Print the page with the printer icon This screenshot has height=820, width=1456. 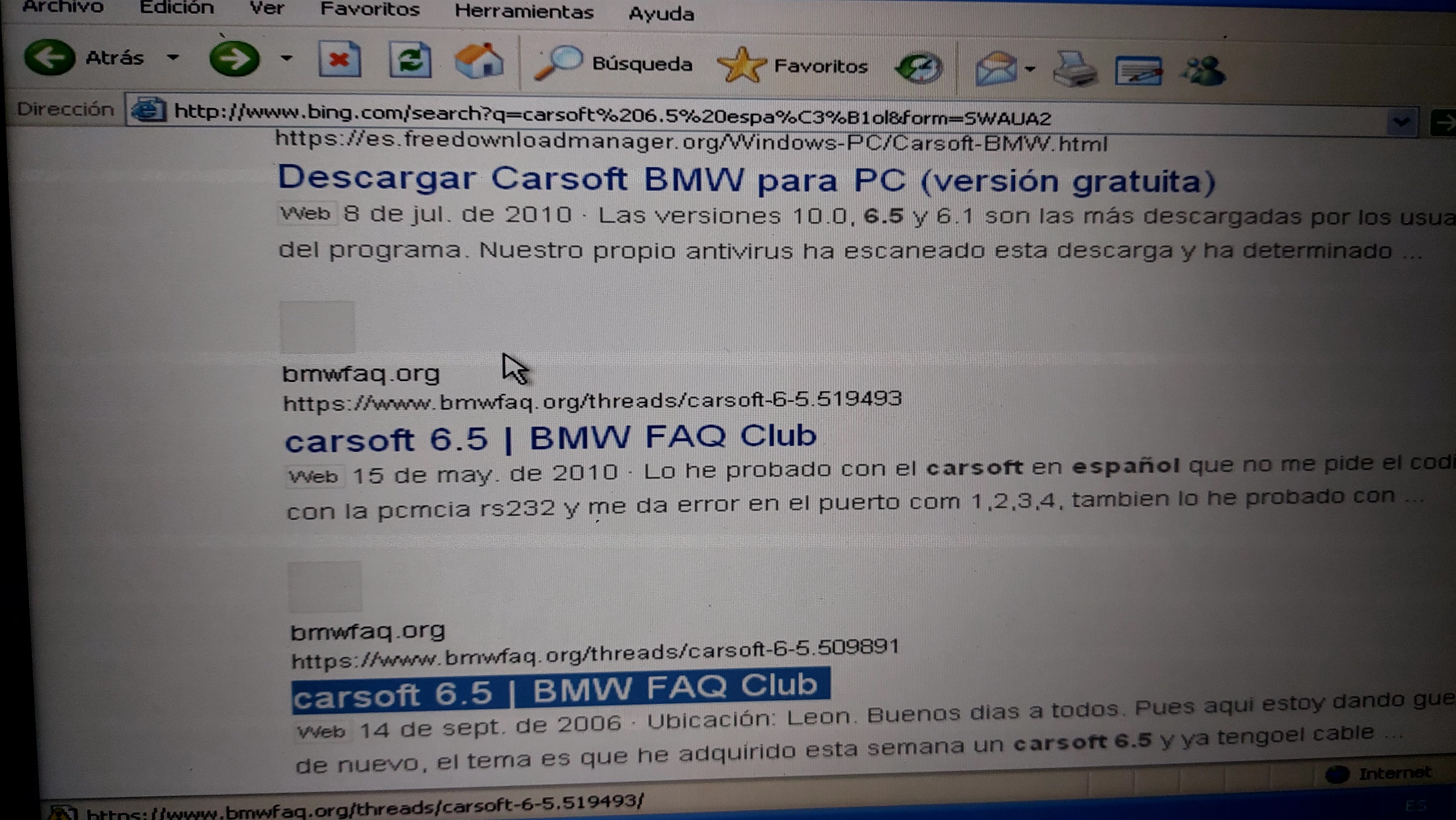tap(1075, 70)
